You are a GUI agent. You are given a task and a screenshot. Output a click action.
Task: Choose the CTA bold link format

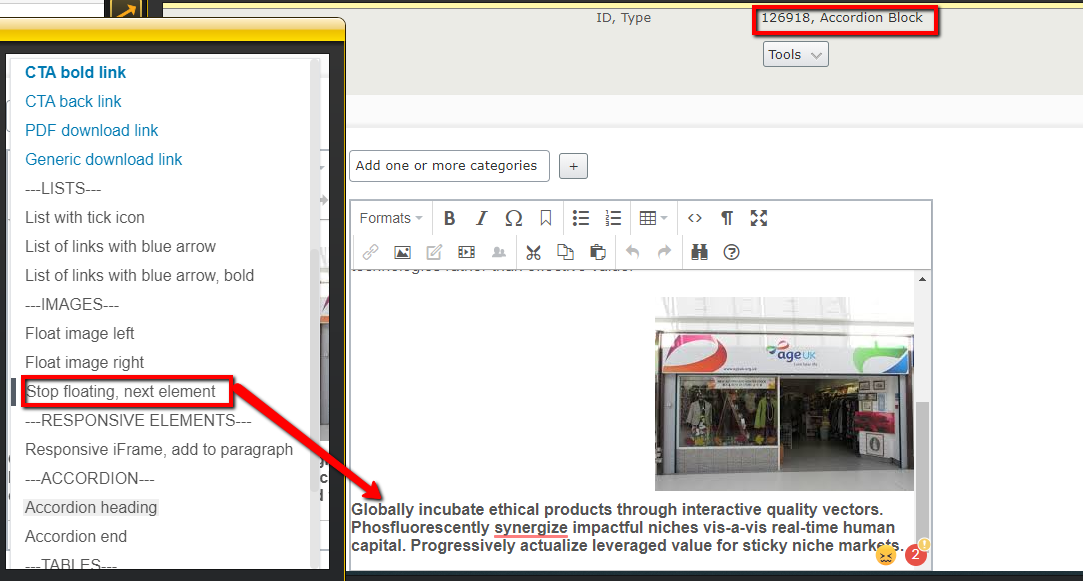(x=75, y=73)
